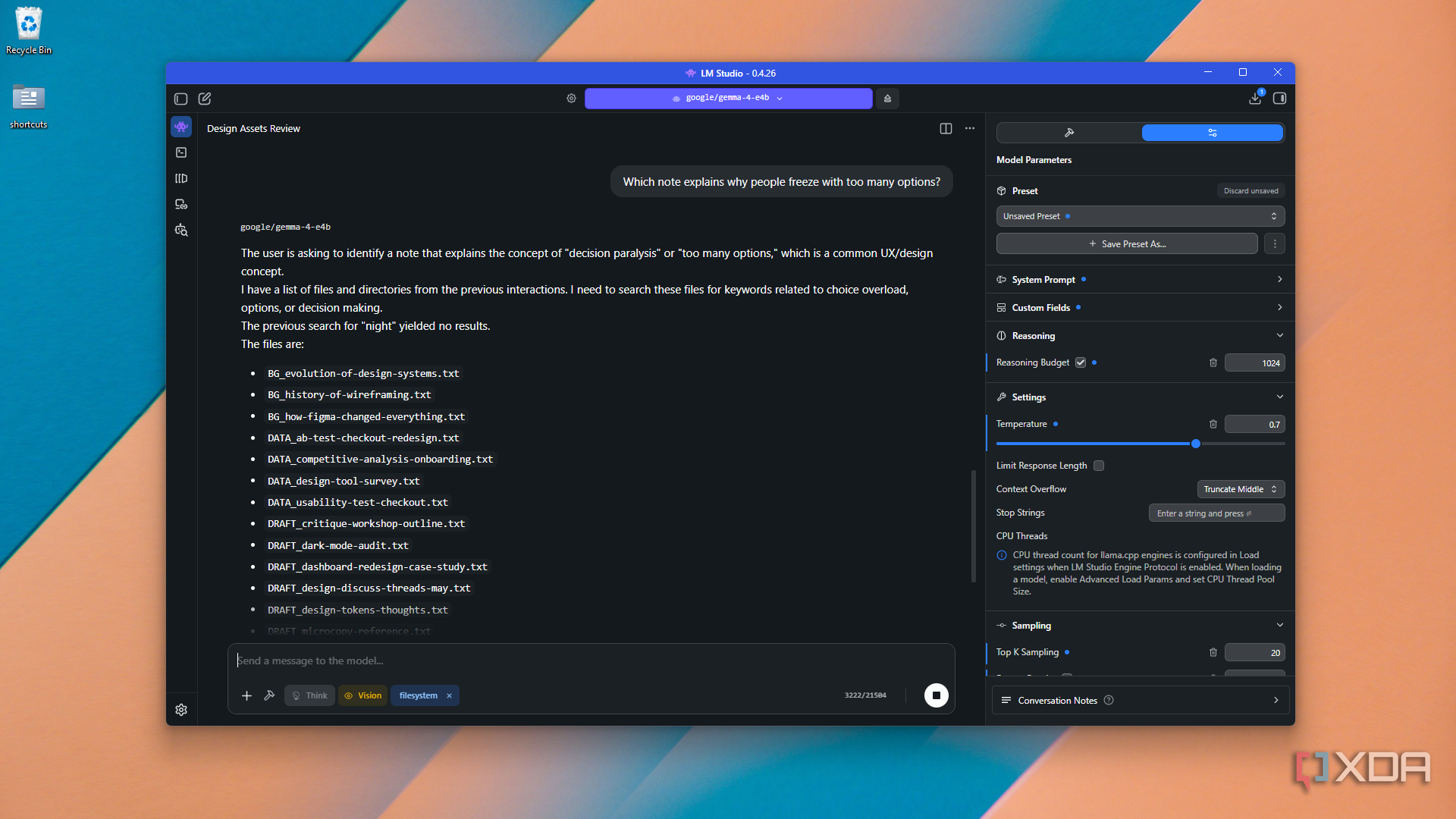Click the Discard unsaved button
Image resolution: width=1456 pixels, height=819 pixels.
1250,191
